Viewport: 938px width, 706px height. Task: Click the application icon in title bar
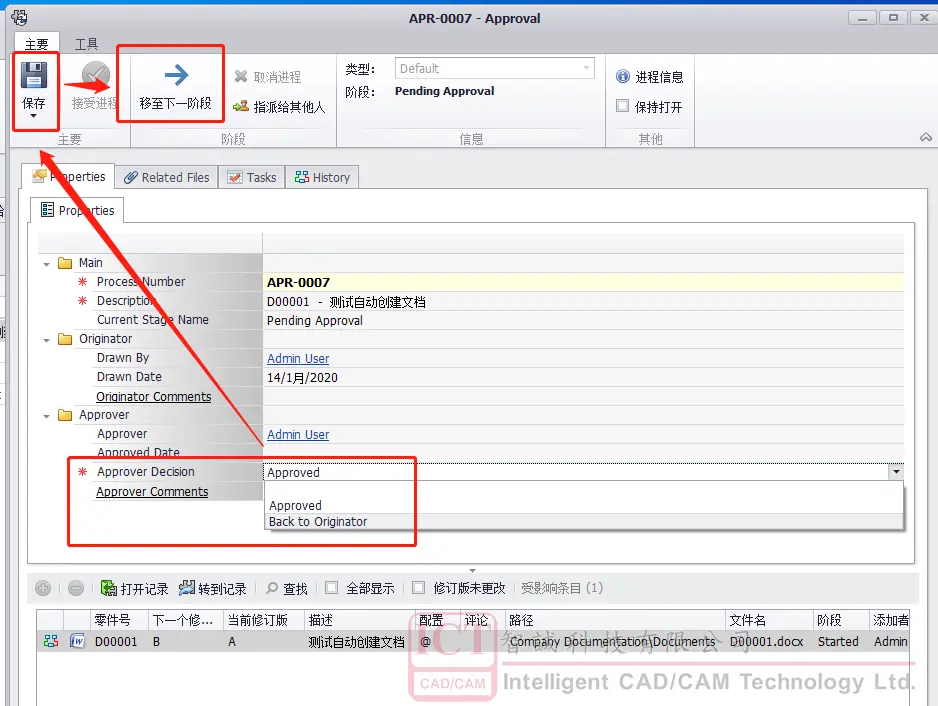tap(19, 18)
